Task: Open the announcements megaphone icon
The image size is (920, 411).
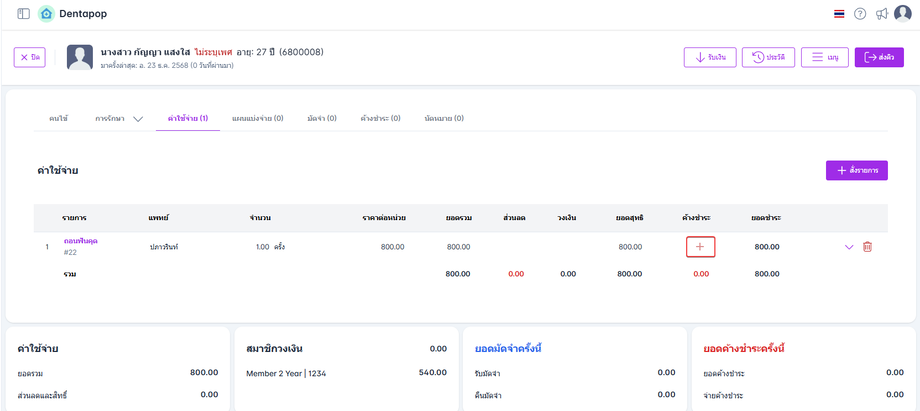Action: (x=881, y=14)
